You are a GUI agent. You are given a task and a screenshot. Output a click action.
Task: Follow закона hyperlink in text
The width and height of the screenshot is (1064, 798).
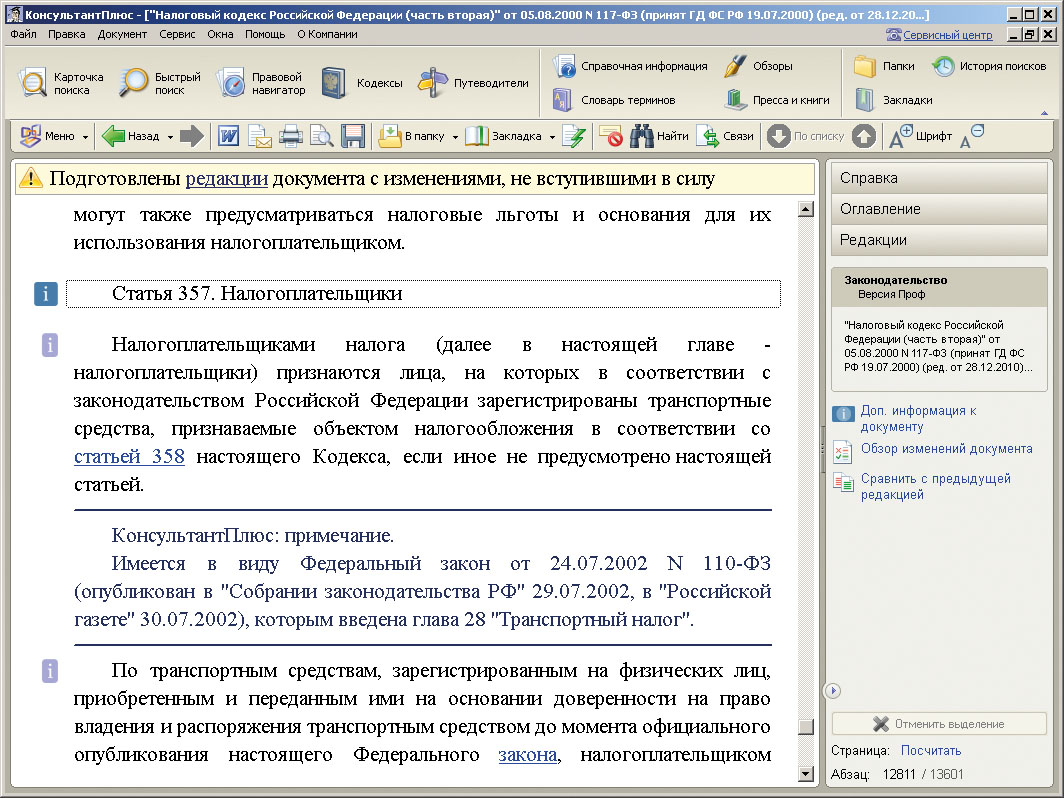coord(528,755)
